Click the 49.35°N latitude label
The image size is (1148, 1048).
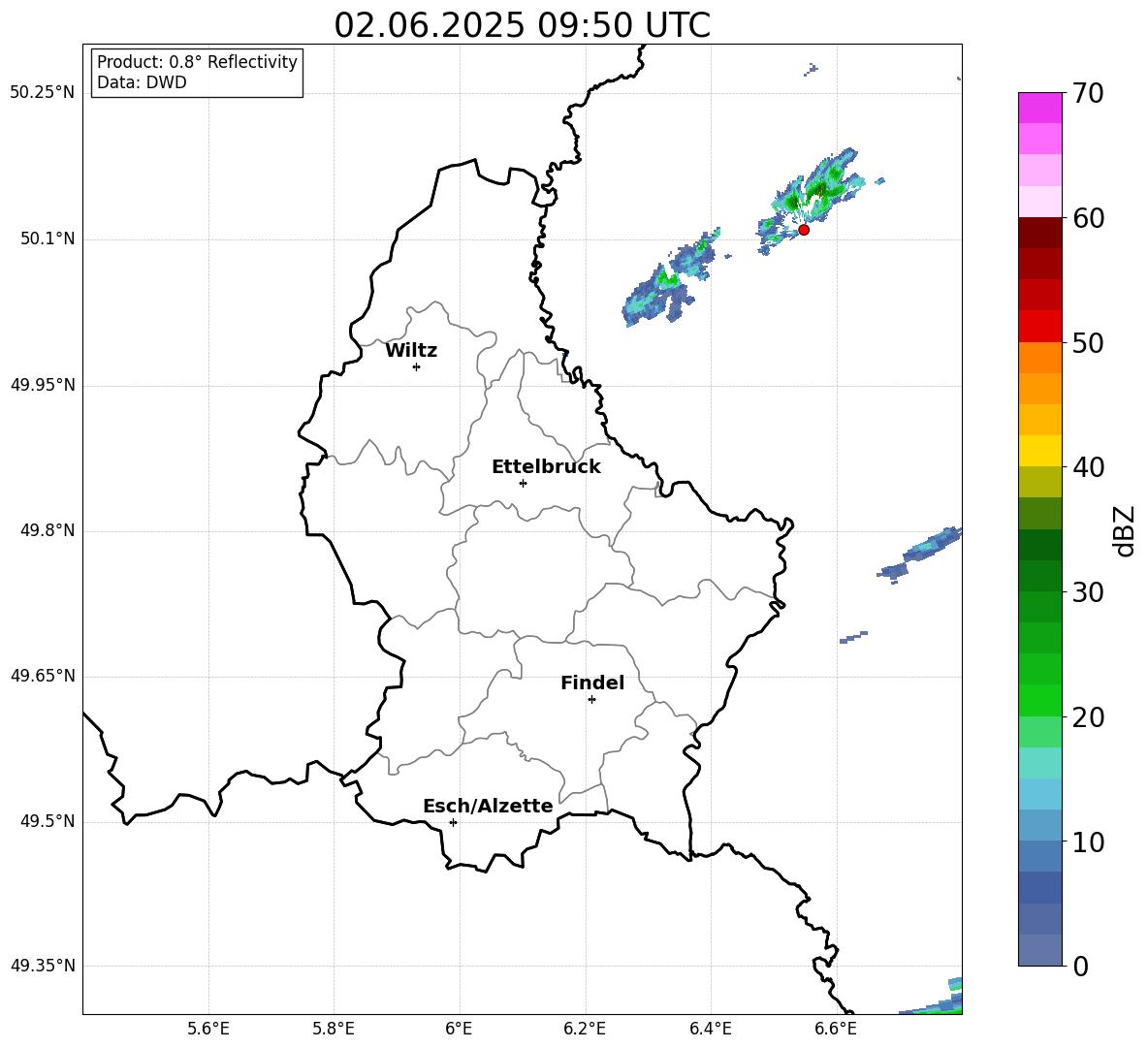[43, 966]
